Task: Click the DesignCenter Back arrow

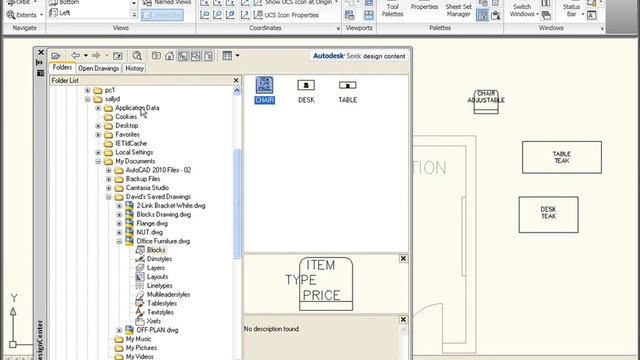Action: [75, 55]
